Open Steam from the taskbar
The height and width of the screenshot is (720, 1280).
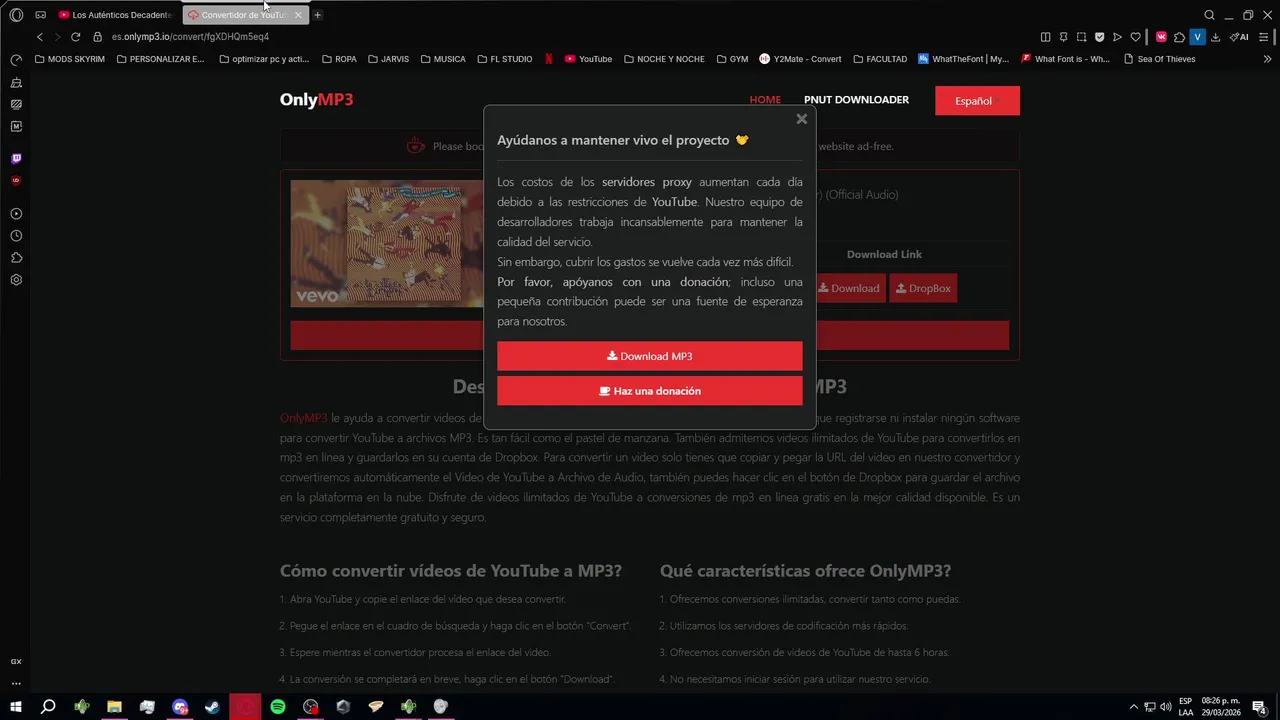212,707
